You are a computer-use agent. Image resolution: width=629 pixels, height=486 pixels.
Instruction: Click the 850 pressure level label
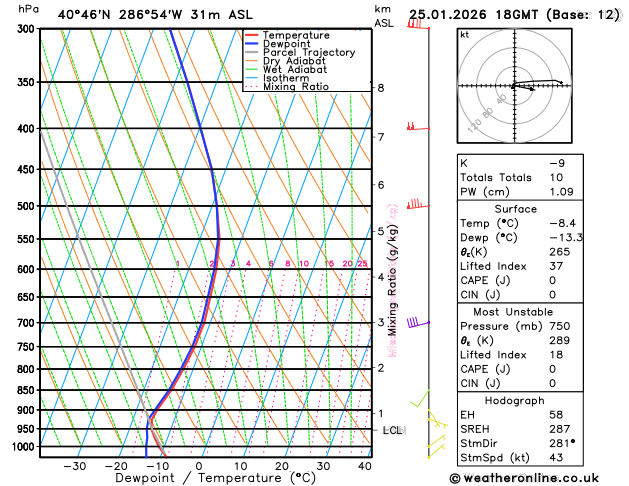tap(28, 390)
